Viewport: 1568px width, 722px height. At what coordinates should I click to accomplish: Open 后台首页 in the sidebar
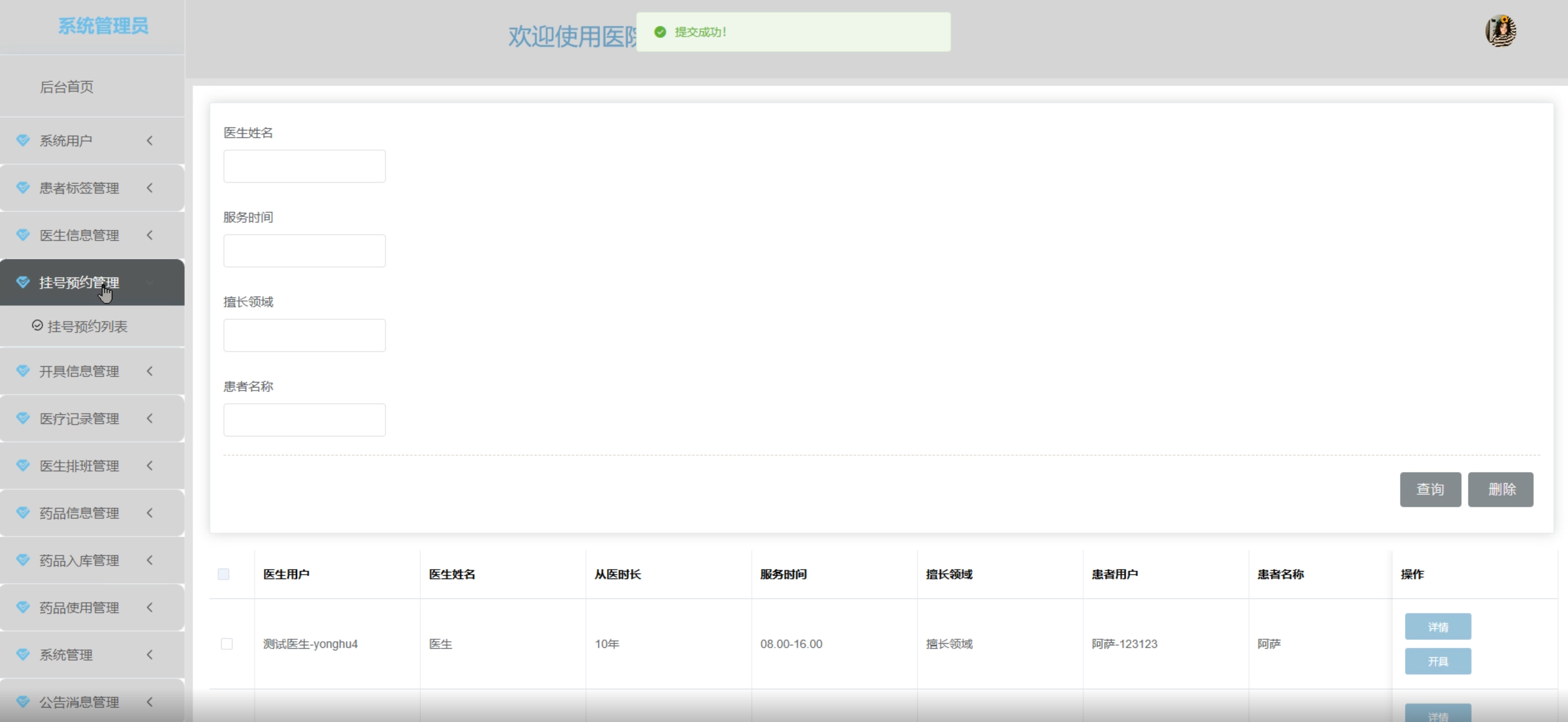tap(66, 87)
